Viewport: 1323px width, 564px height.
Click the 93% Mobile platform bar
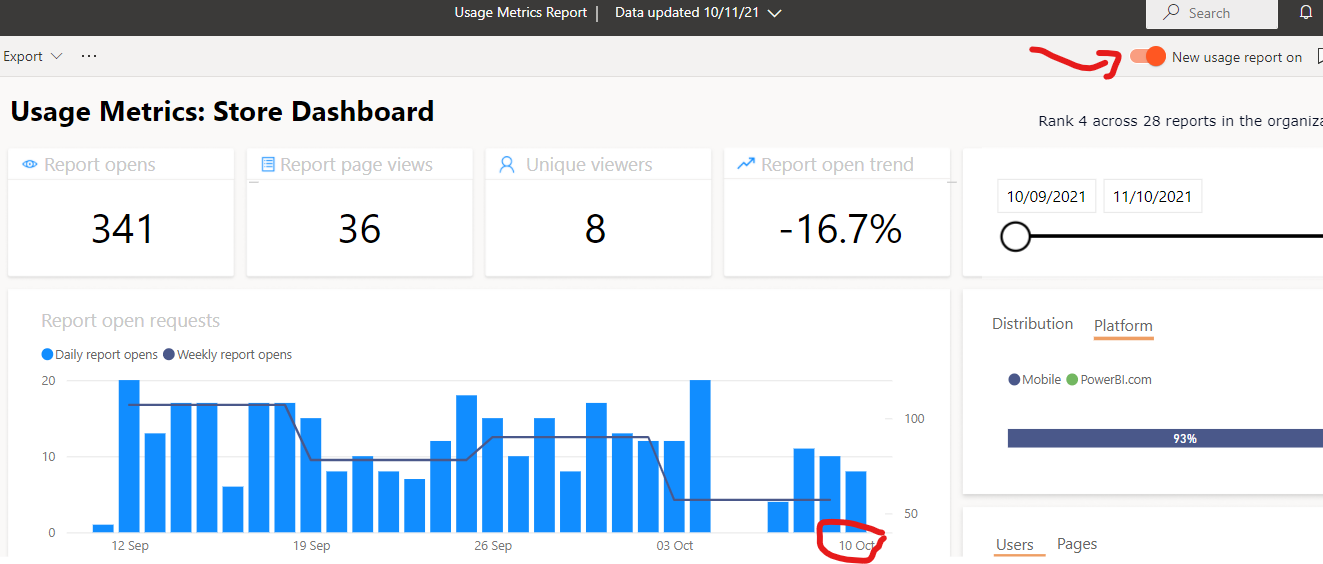[x=1165, y=438]
